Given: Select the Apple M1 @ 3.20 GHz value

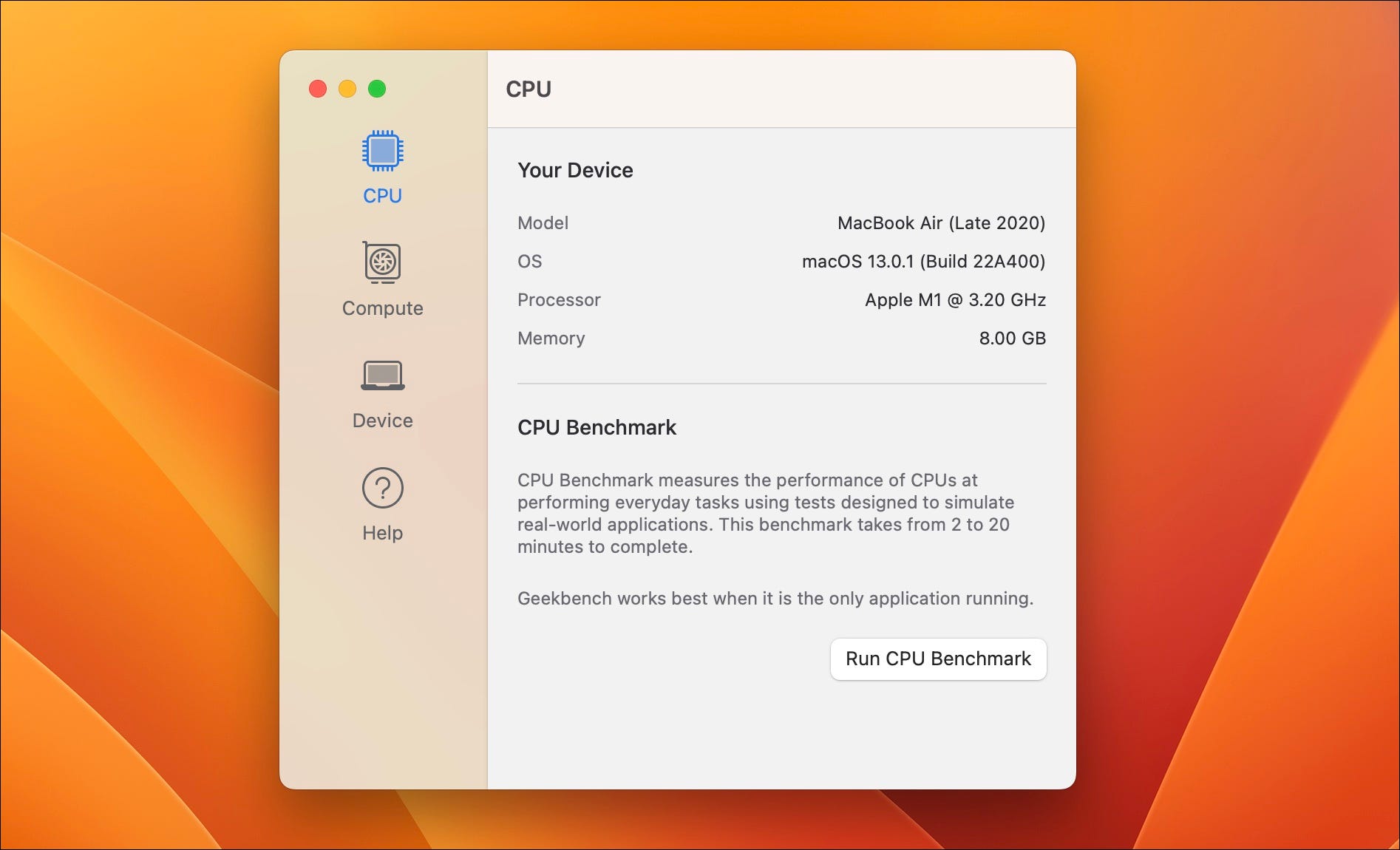Looking at the screenshot, I should pos(955,300).
